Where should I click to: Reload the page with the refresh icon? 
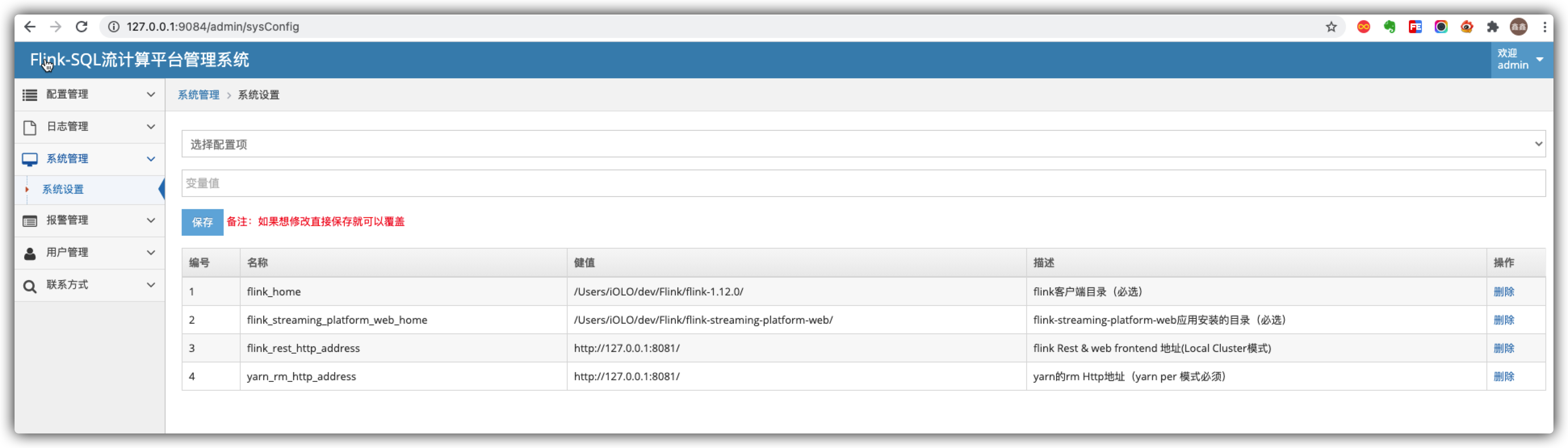click(x=82, y=27)
